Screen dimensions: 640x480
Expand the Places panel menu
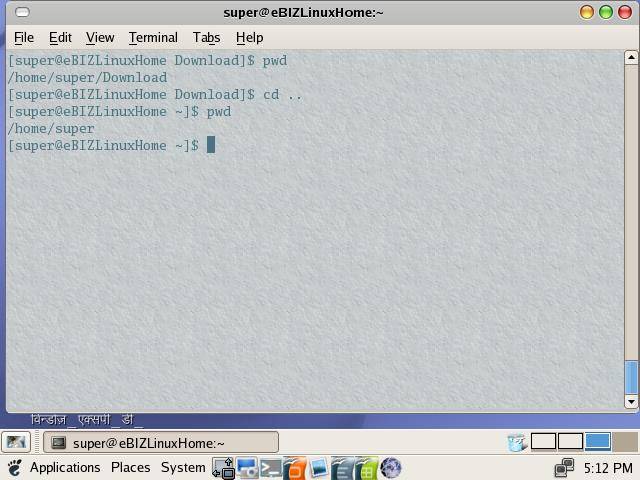pos(130,468)
